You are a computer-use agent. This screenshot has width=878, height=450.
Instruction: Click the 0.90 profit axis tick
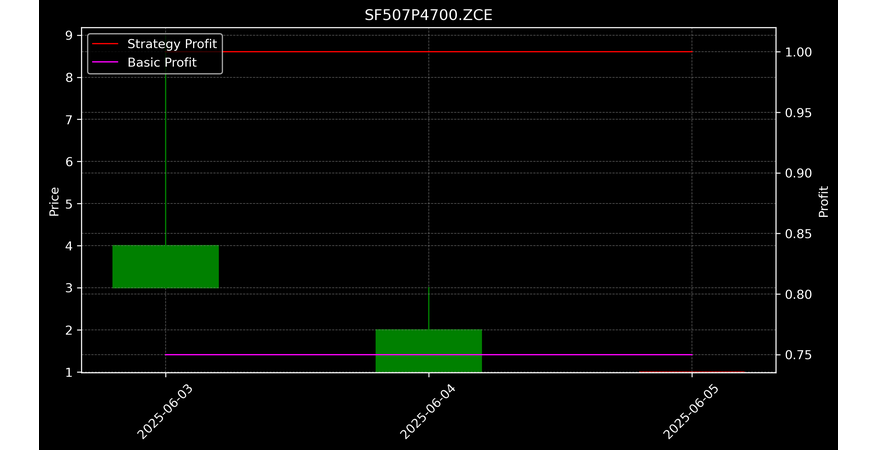tap(798, 173)
